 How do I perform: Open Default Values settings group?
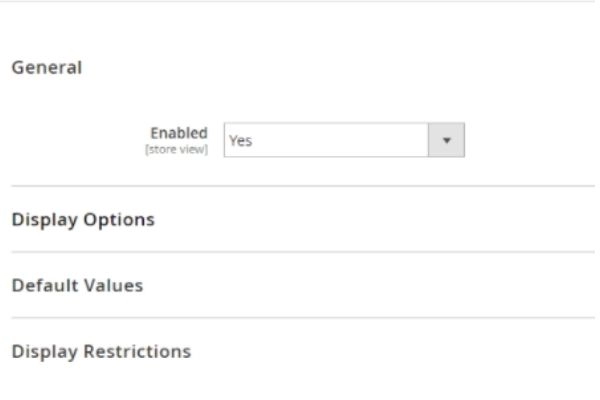coord(77,285)
